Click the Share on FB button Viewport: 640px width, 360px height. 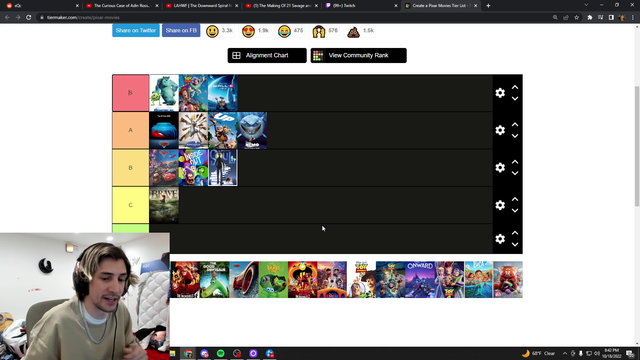pos(181,31)
